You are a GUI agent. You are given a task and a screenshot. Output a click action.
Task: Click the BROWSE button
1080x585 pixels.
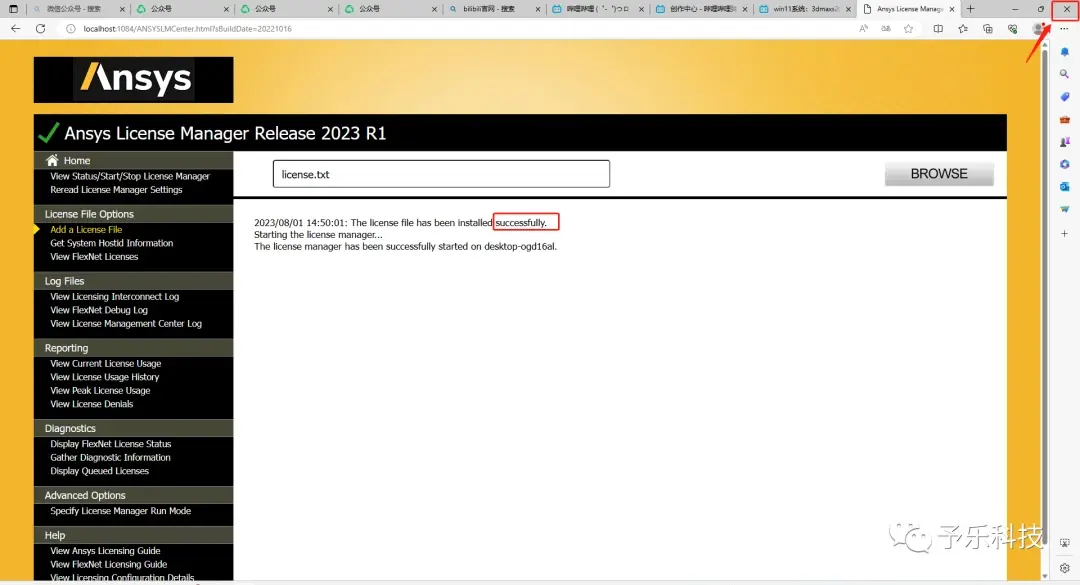[x=939, y=174]
